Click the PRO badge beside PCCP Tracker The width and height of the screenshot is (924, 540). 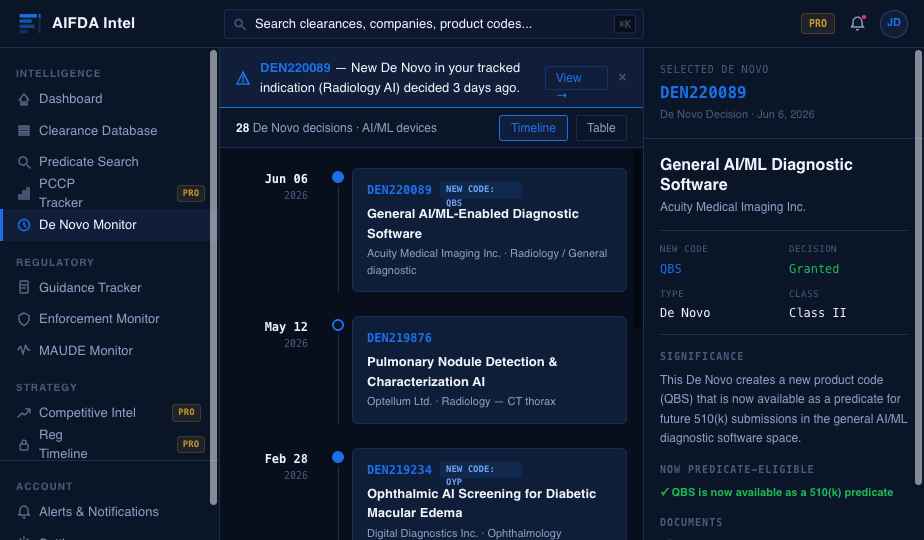pyautogui.click(x=190, y=193)
